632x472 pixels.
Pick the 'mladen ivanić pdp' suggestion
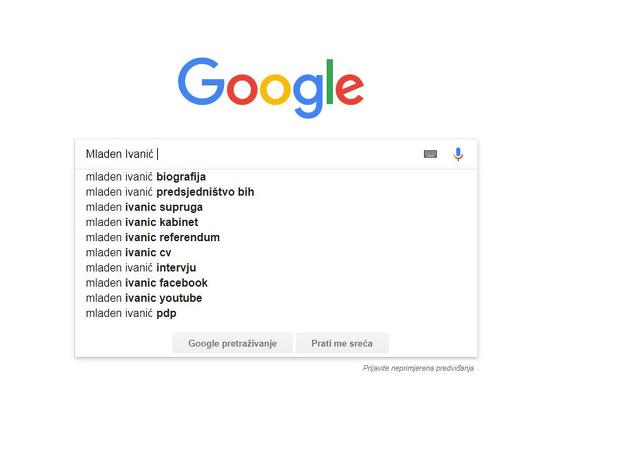pyautogui.click(x=130, y=313)
